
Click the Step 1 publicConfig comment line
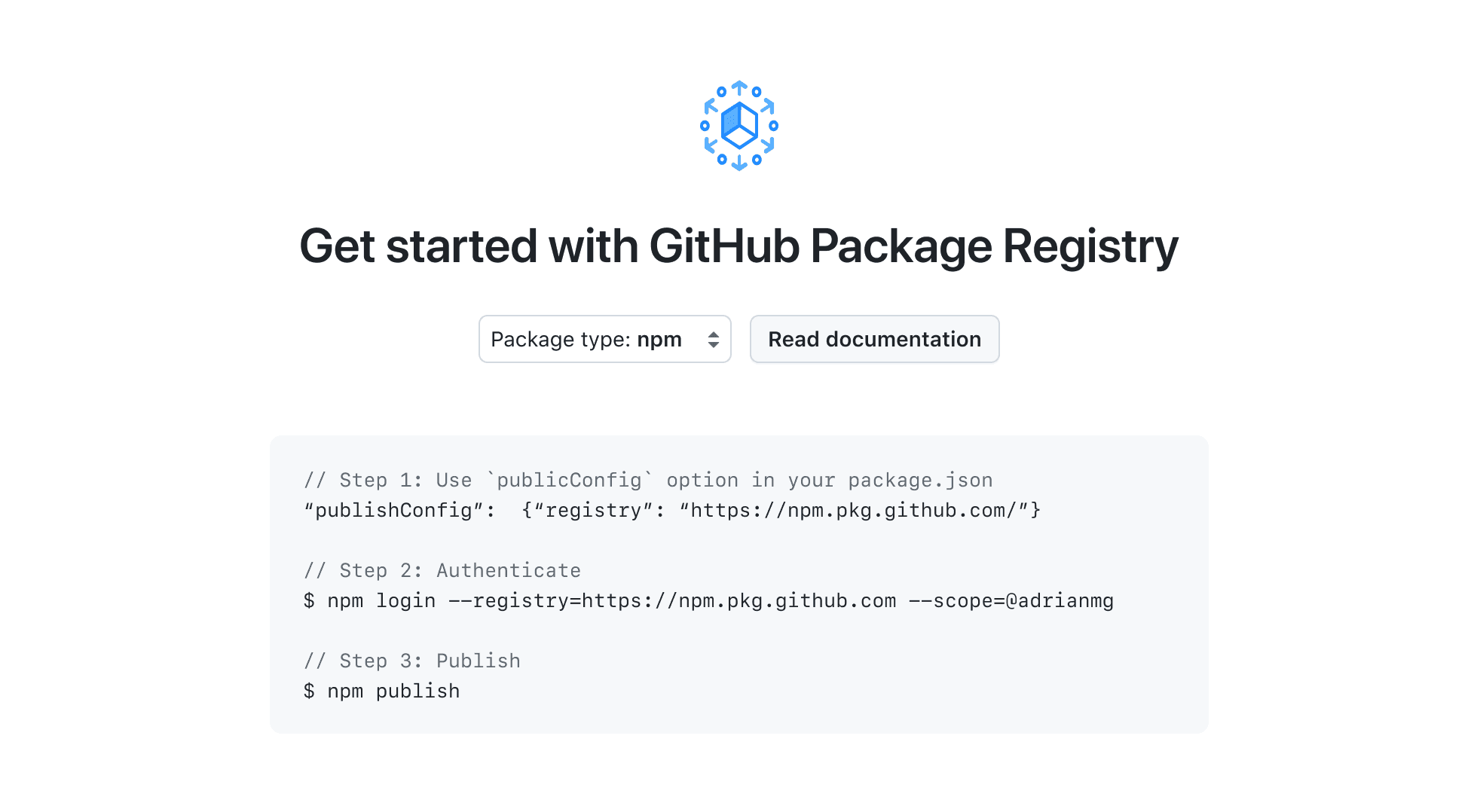648,480
